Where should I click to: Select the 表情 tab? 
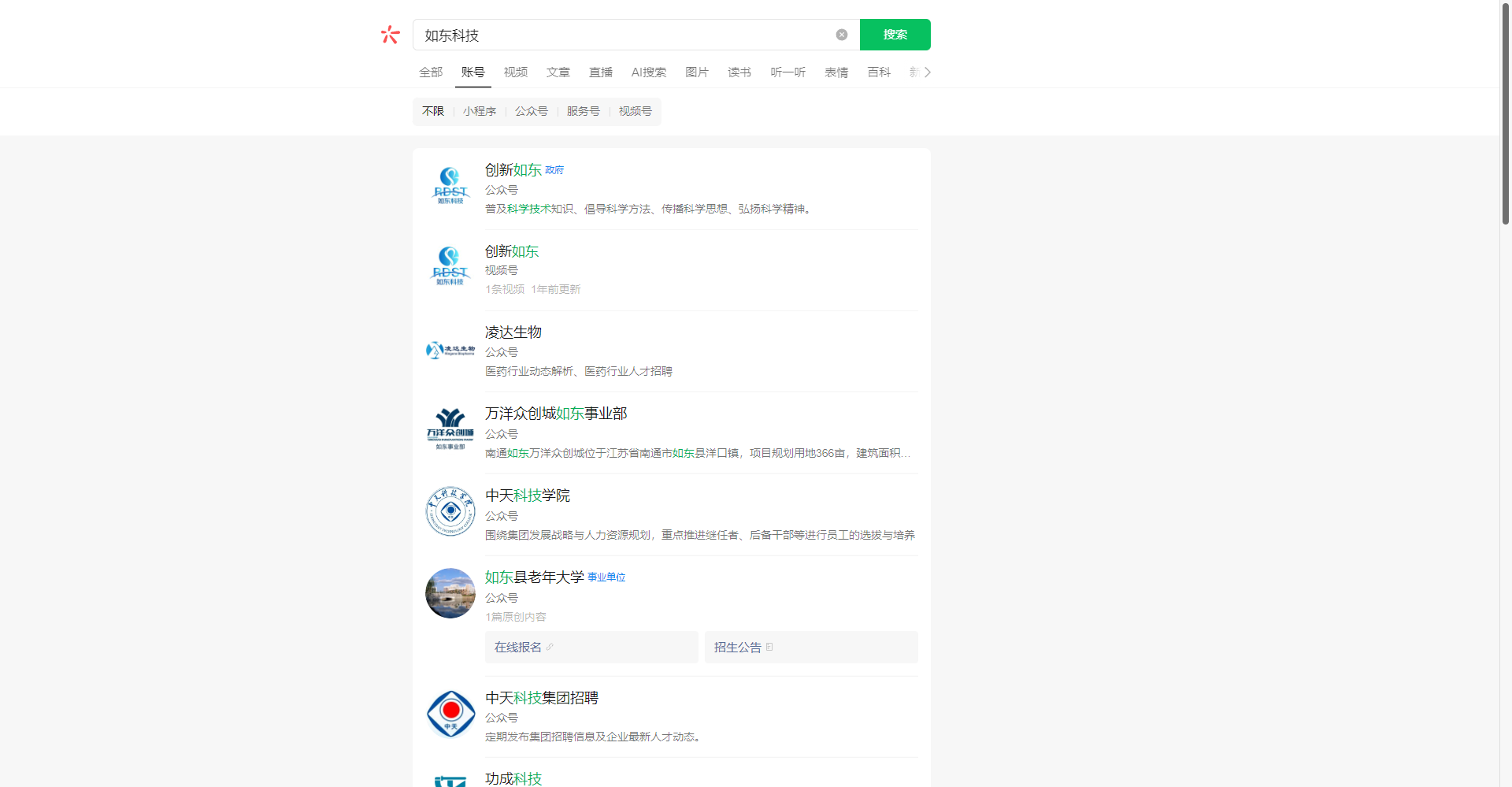[836, 72]
